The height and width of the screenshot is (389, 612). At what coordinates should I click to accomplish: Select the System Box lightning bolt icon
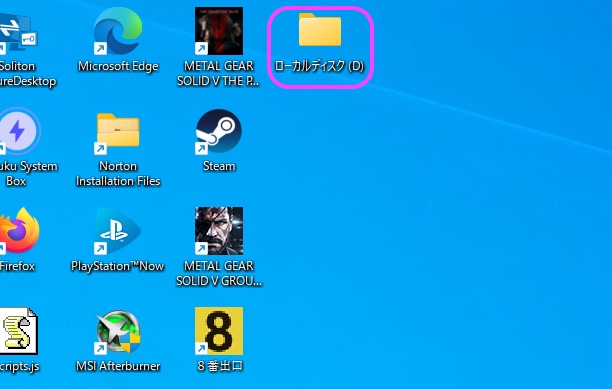coord(19,131)
